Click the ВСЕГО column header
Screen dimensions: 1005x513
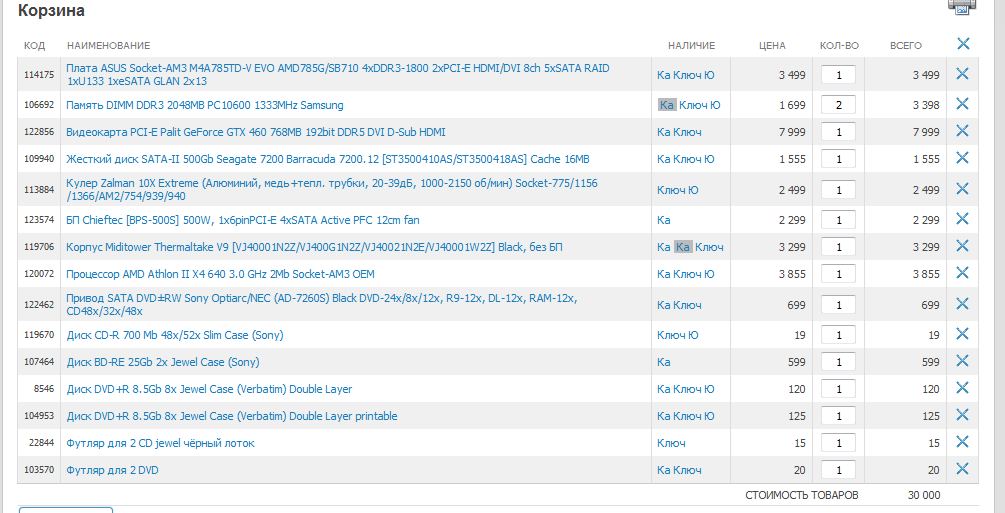click(906, 46)
